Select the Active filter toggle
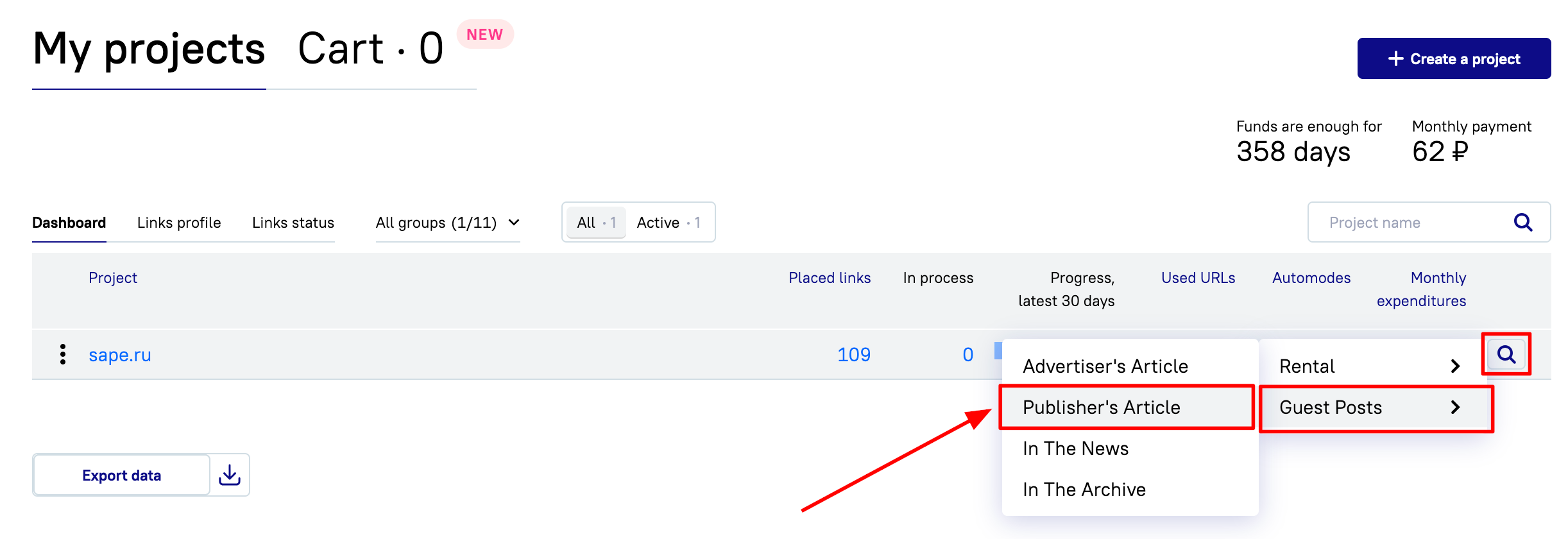Screen dimensions: 1568x539 (x=669, y=223)
